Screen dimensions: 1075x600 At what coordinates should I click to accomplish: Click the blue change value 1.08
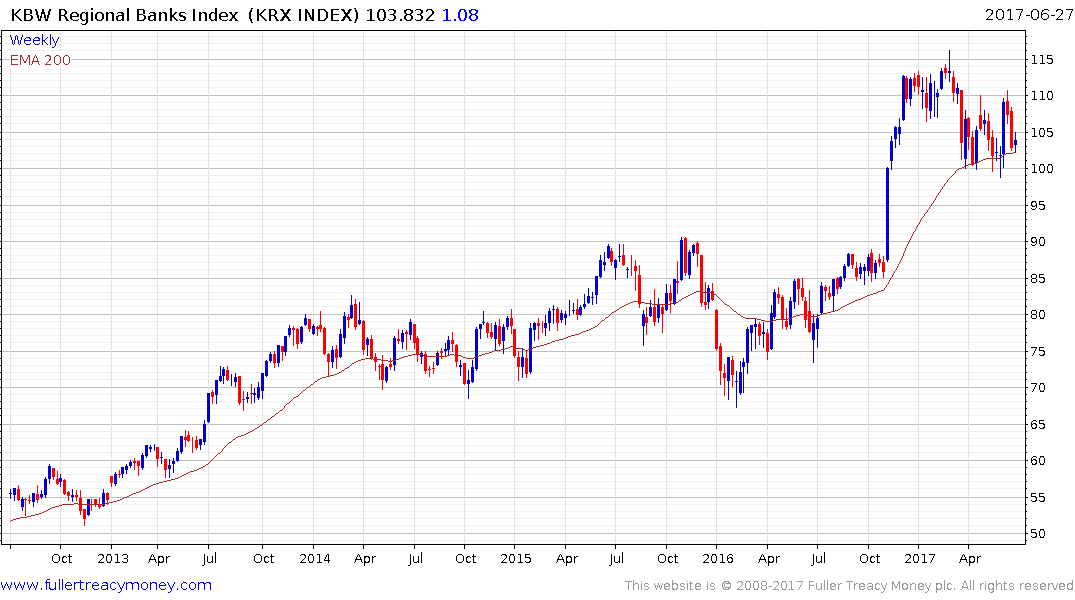459,15
